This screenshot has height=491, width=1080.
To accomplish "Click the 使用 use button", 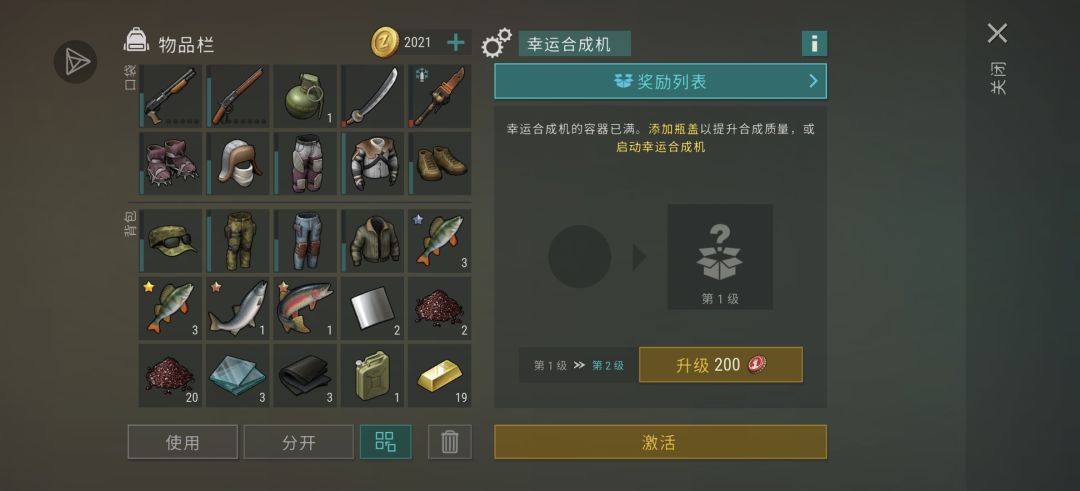I will pyautogui.click(x=183, y=441).
